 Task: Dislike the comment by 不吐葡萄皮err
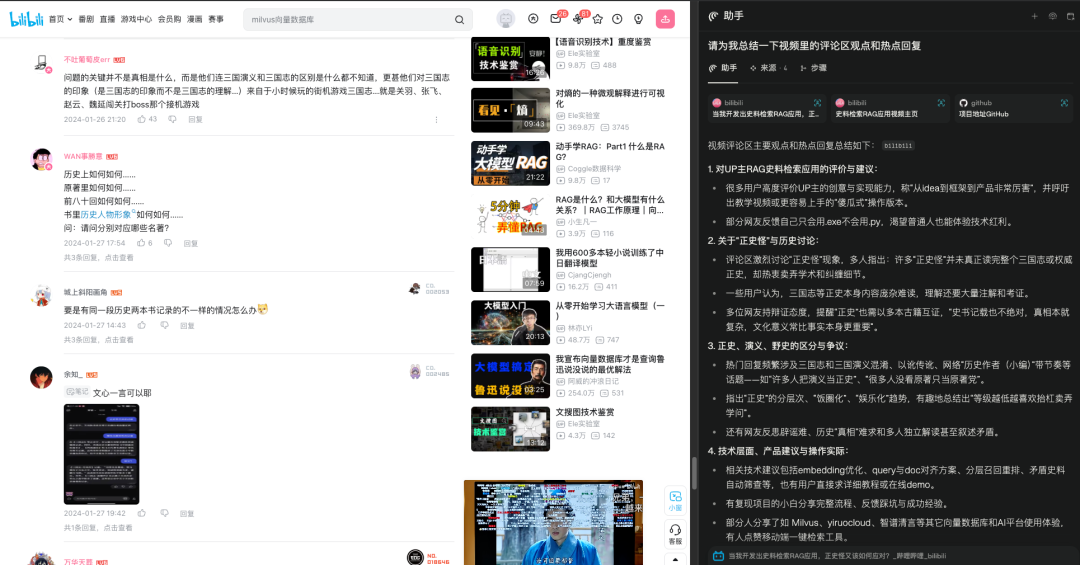(x=172, y=119)
